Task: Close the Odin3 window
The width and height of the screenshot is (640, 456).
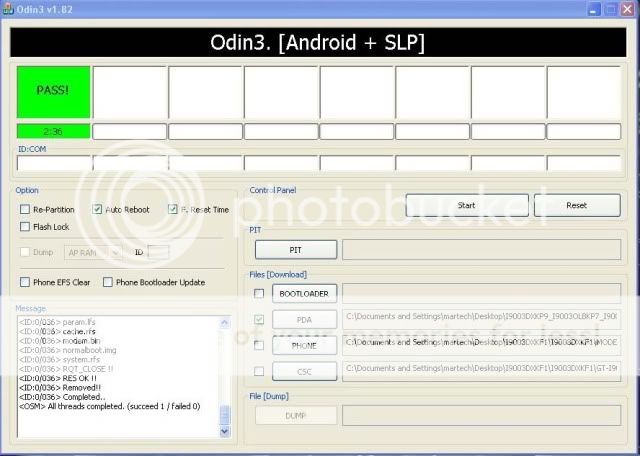Action: click(x=627, y=9)
